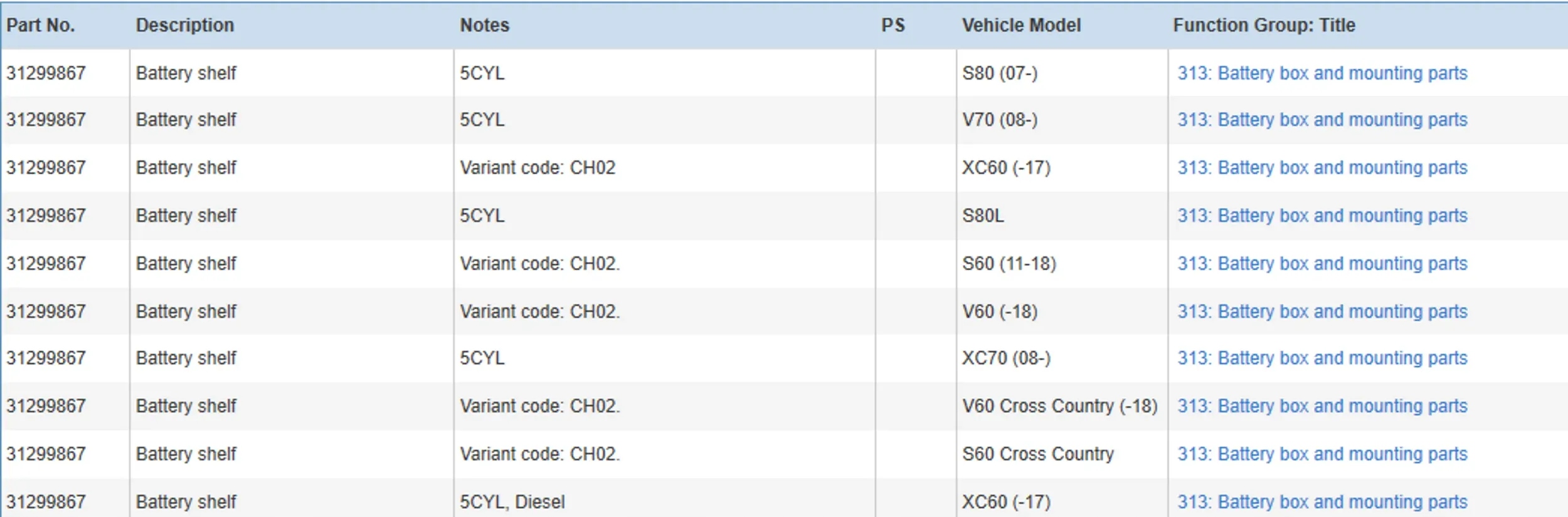Follow battery box link in V60 (-18) row
1568x517 pixels.
1322,311
